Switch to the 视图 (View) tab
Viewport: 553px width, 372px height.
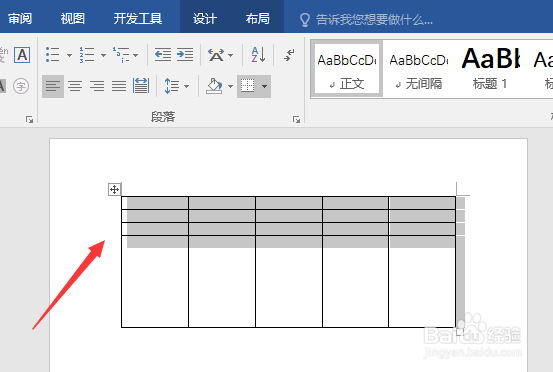pos(73,18)
